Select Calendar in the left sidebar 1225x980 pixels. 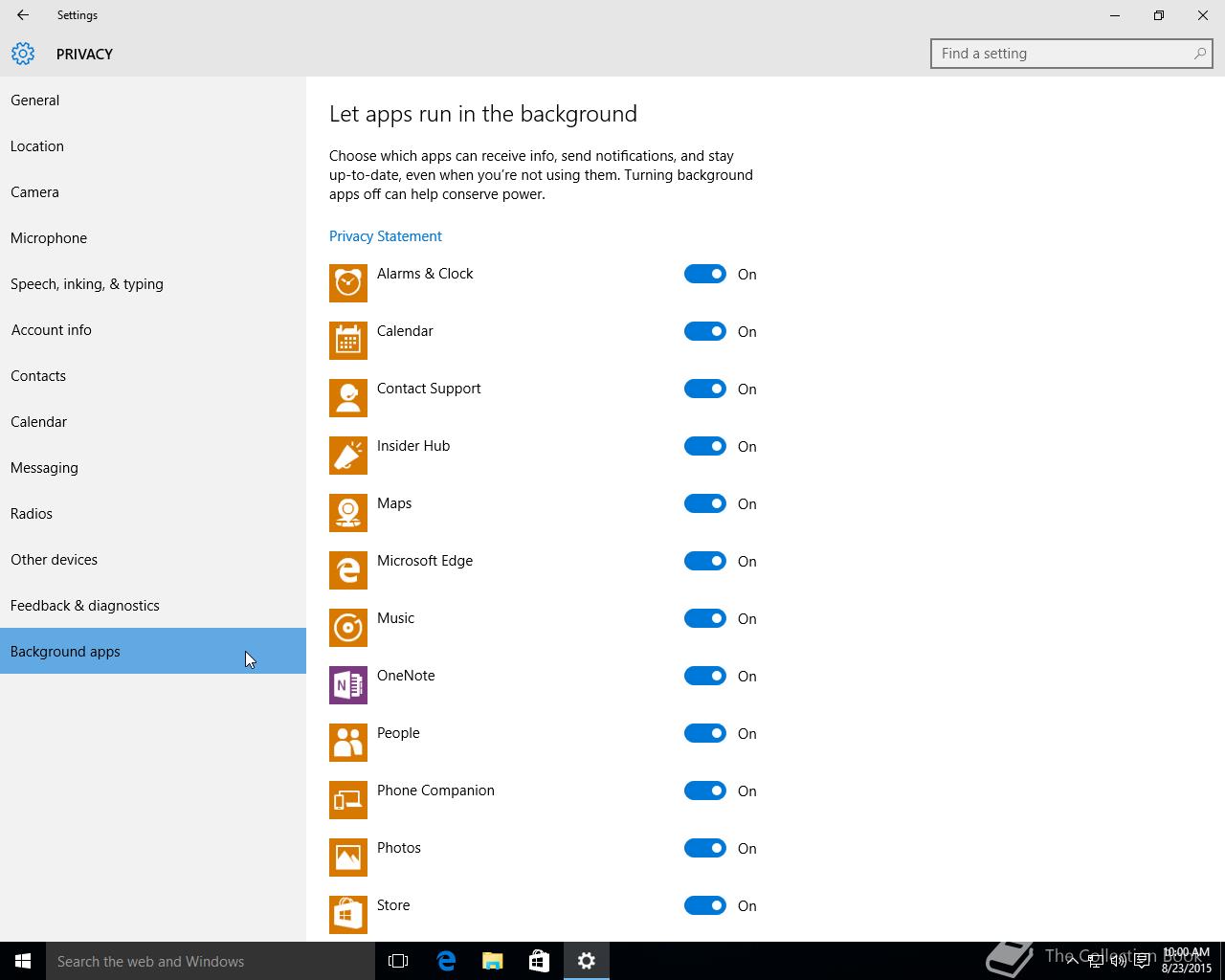153,421
